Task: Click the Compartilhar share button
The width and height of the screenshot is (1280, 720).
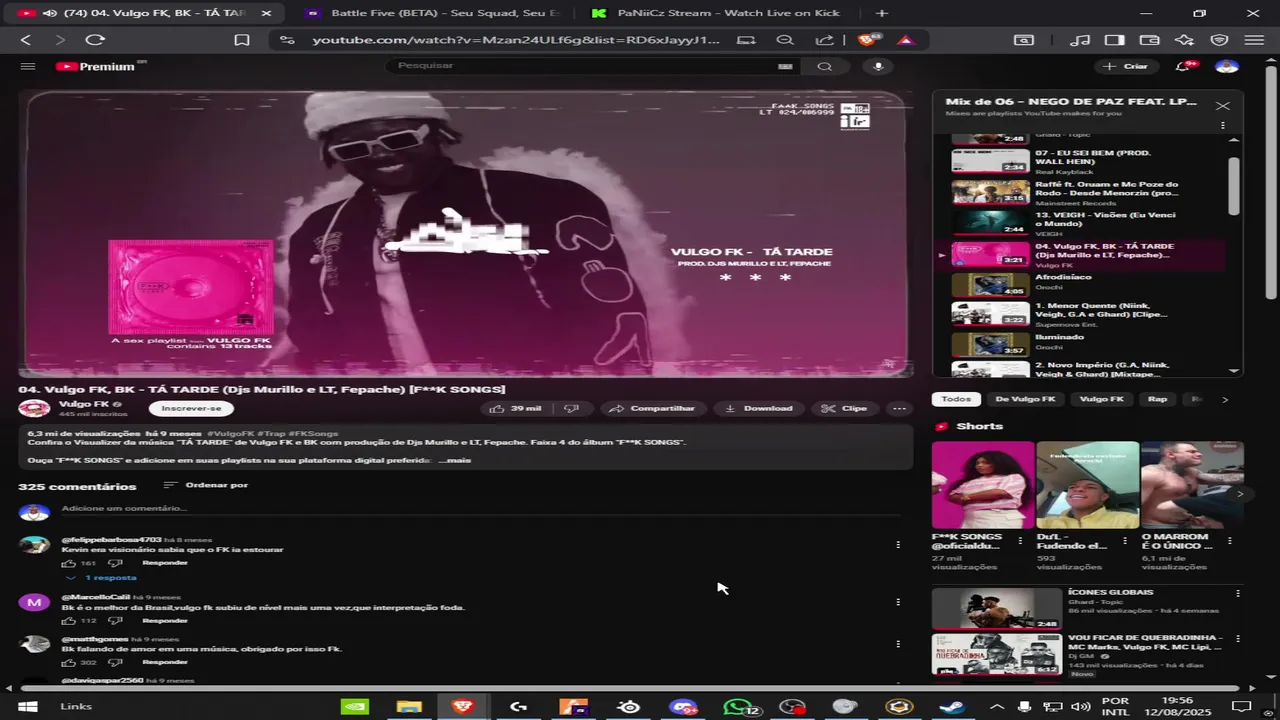Action: (653, 408)
